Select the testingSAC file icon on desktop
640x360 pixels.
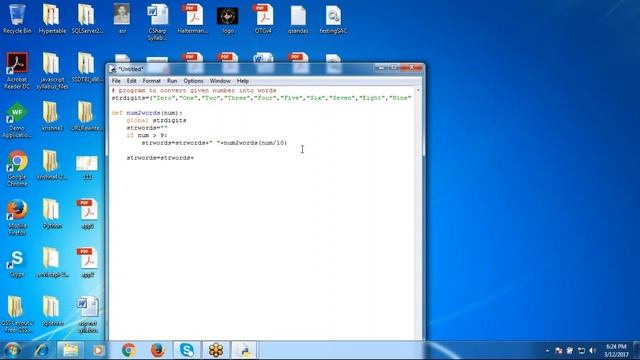click(x=333, y=19)
